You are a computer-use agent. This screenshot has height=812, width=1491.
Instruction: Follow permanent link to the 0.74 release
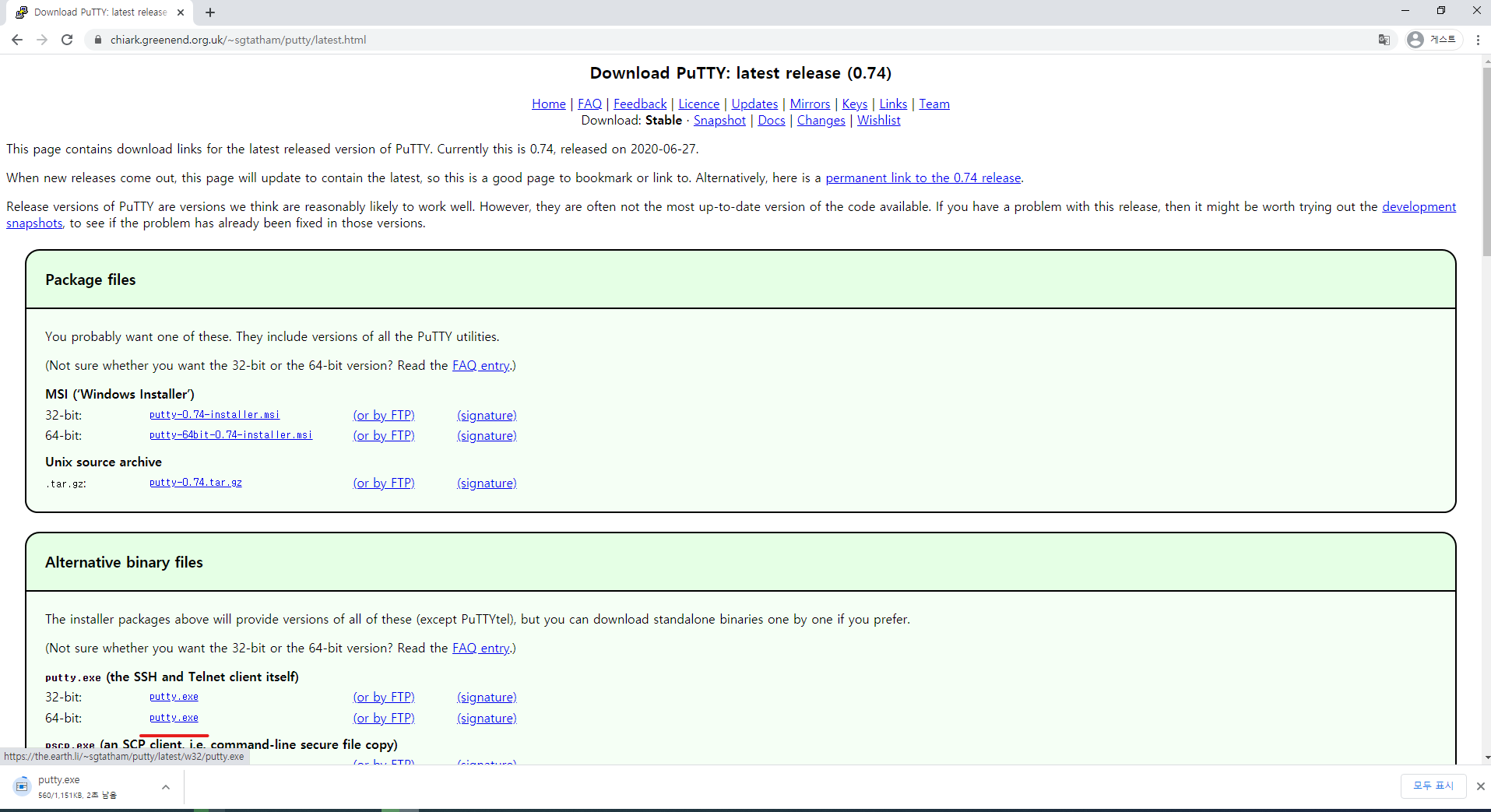point(923,178)
